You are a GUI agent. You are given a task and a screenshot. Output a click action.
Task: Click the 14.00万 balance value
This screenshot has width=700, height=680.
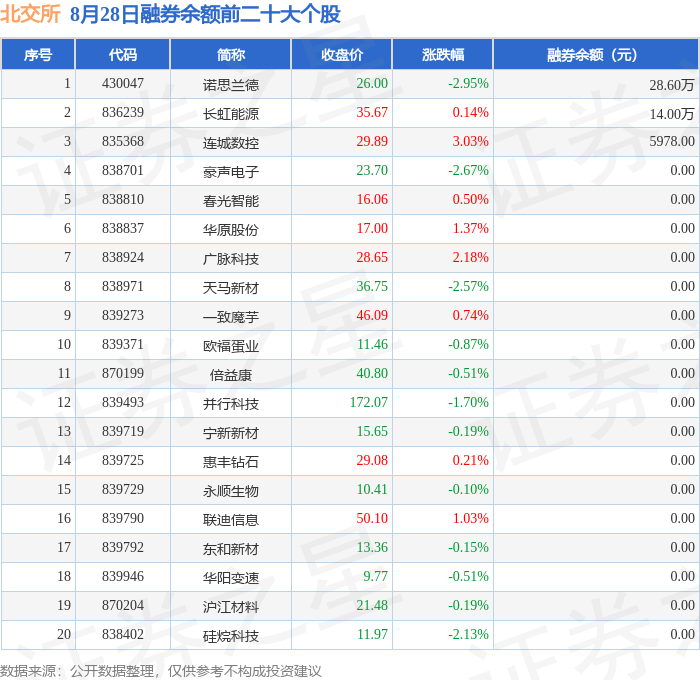pos(671,113)
